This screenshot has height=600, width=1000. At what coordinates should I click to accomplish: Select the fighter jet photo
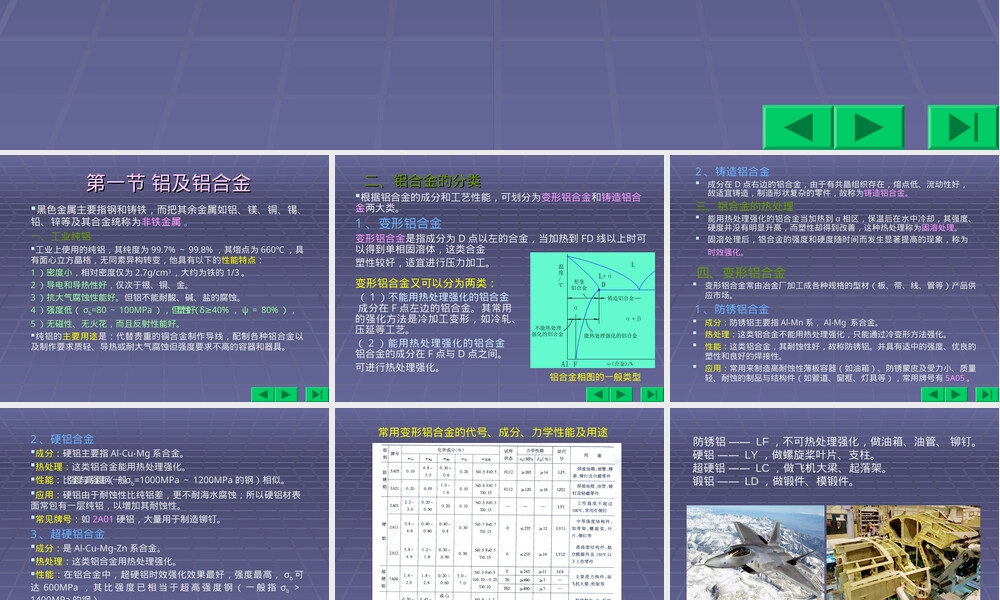[x=755, y=553]
